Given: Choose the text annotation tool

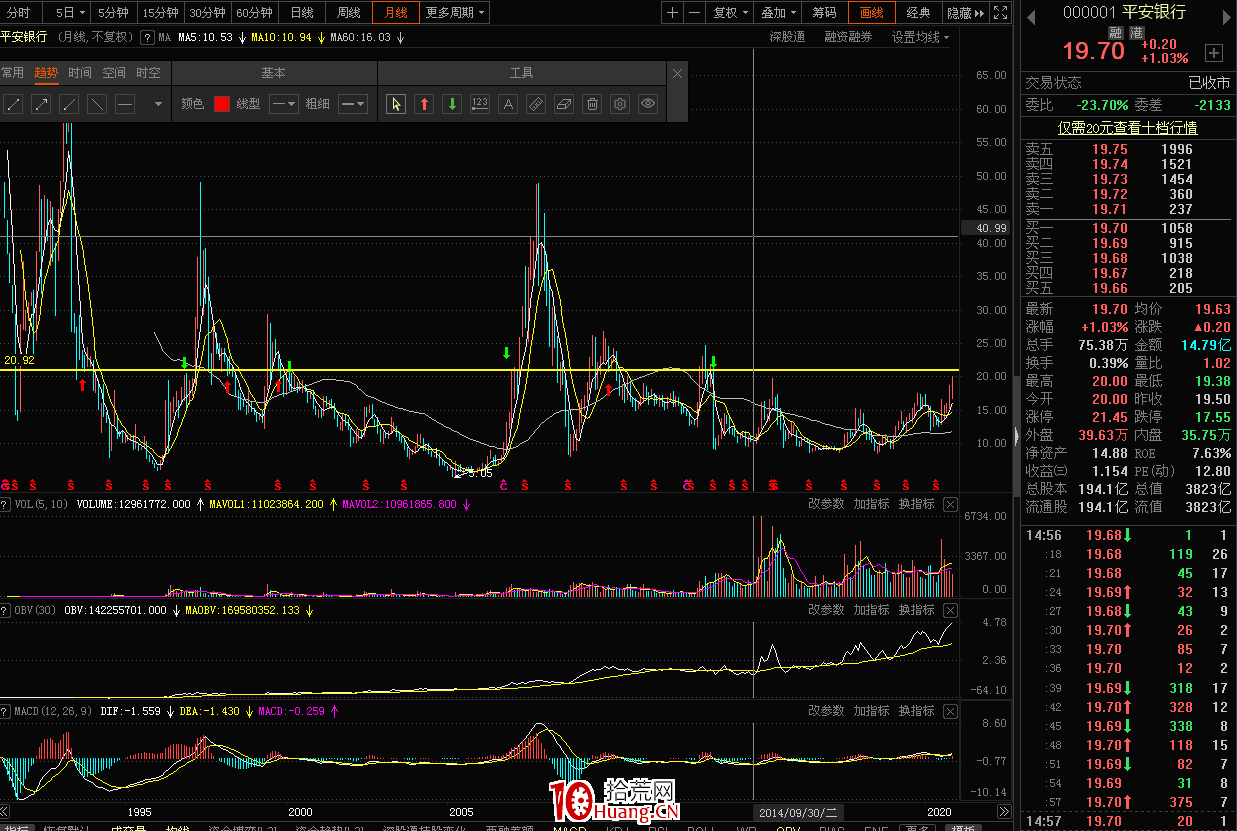Looking at the screenshot, I should (x=508, y=104).
